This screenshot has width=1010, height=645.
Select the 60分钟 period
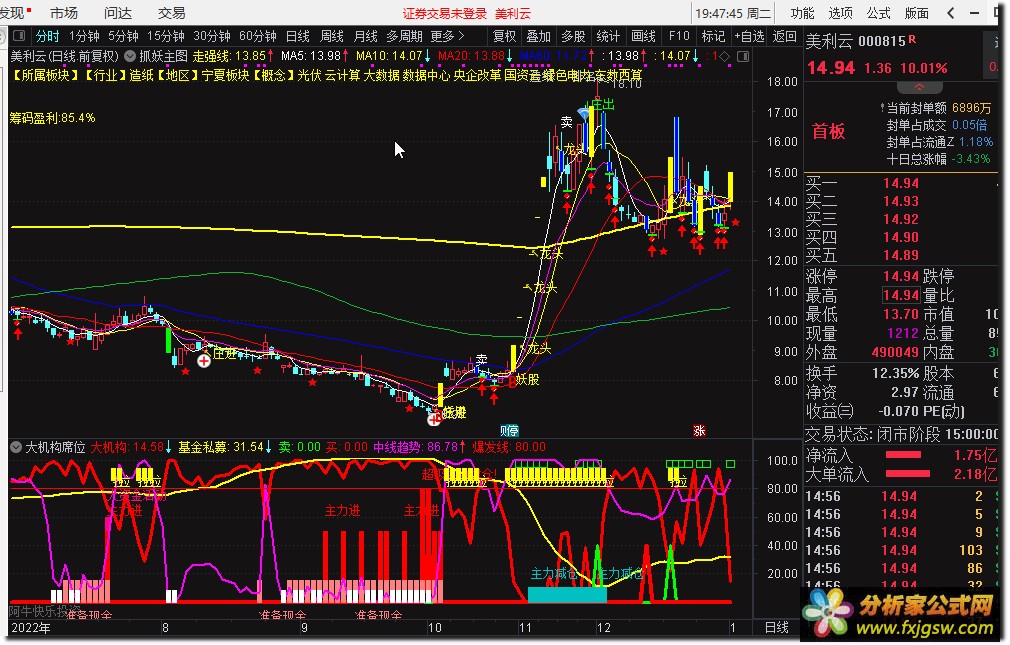pos(258,36)
